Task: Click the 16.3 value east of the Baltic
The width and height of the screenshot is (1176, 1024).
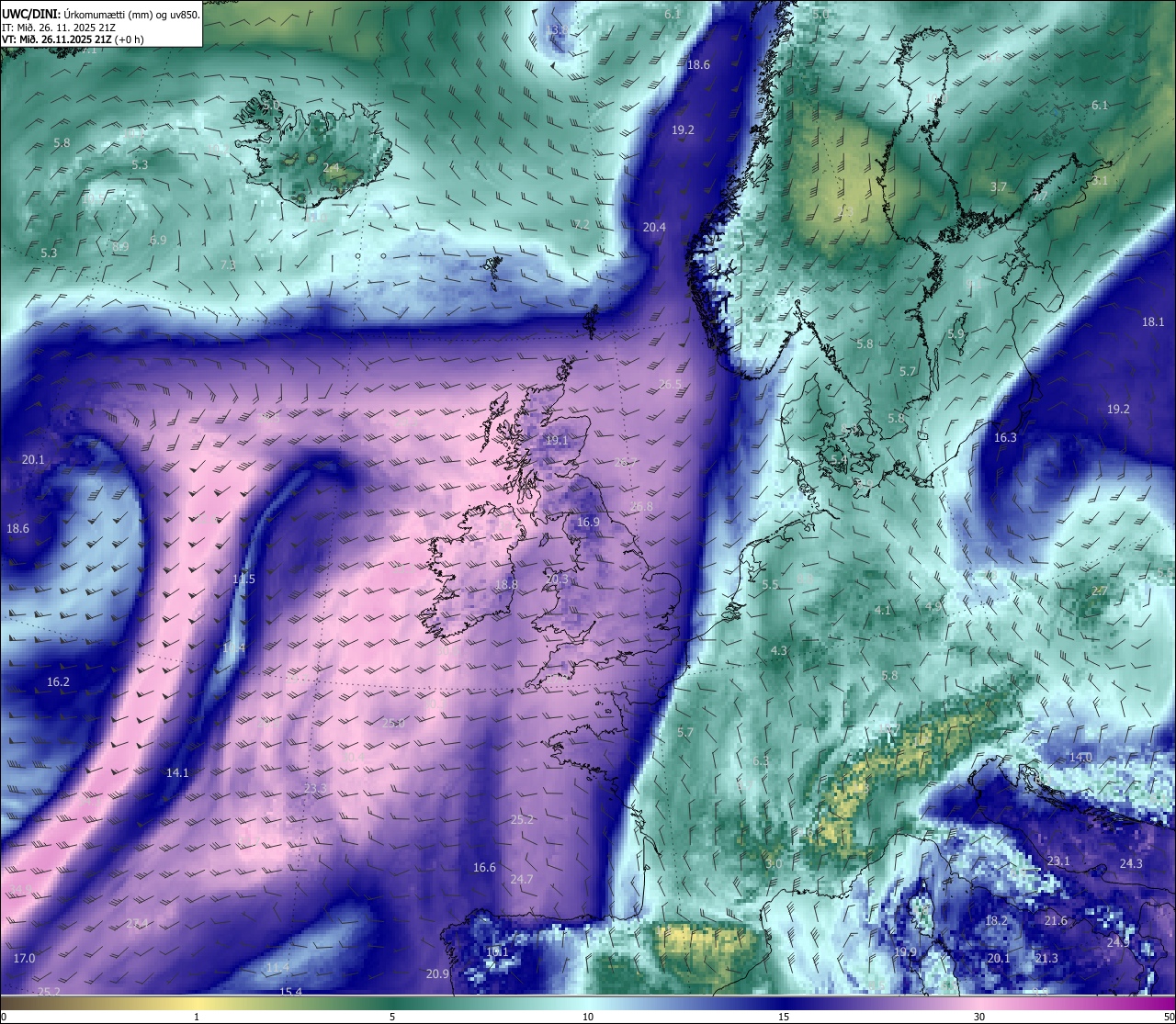Action: click(x=1006, y=437)
